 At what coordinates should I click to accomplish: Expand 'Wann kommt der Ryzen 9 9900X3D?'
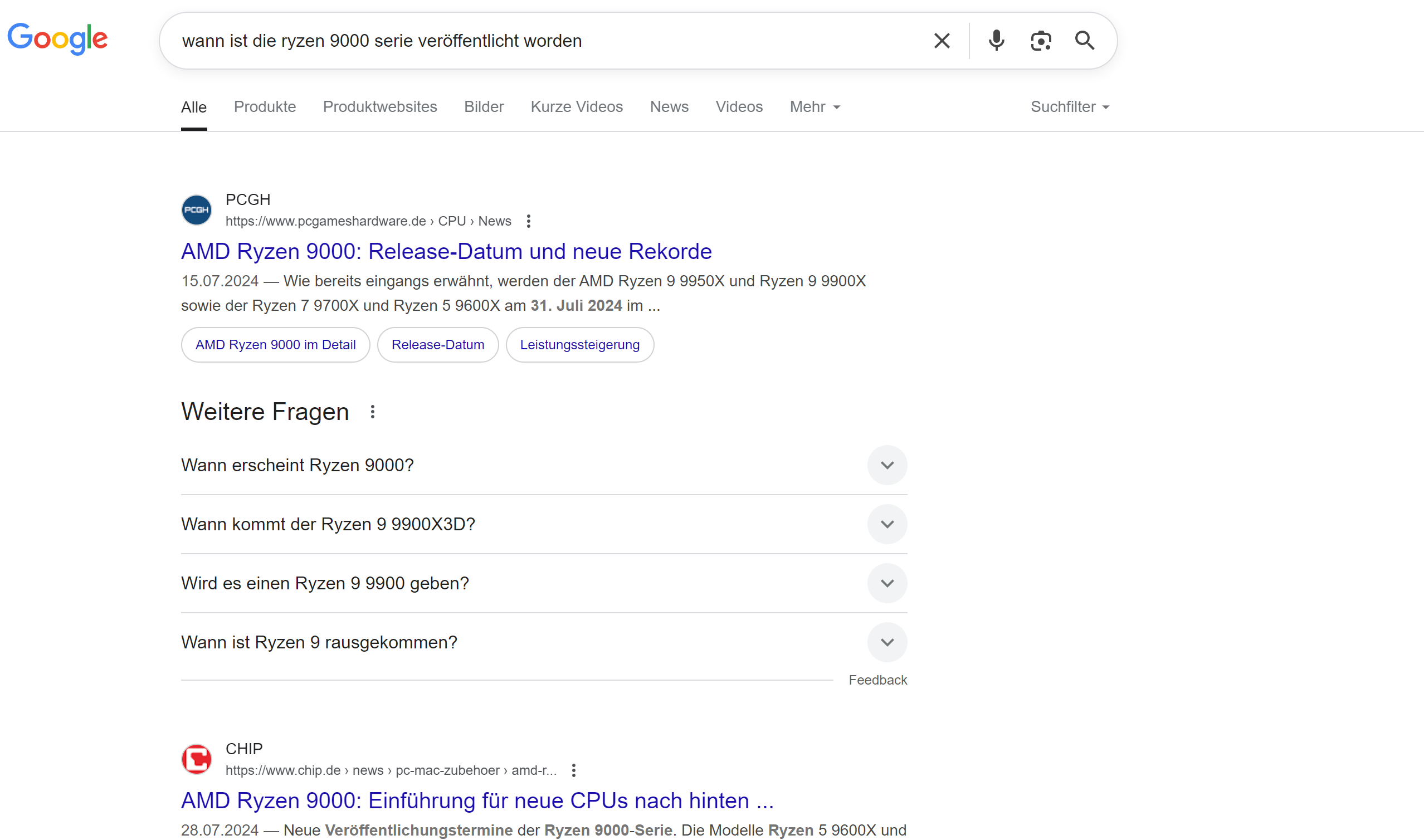[887, 524]
